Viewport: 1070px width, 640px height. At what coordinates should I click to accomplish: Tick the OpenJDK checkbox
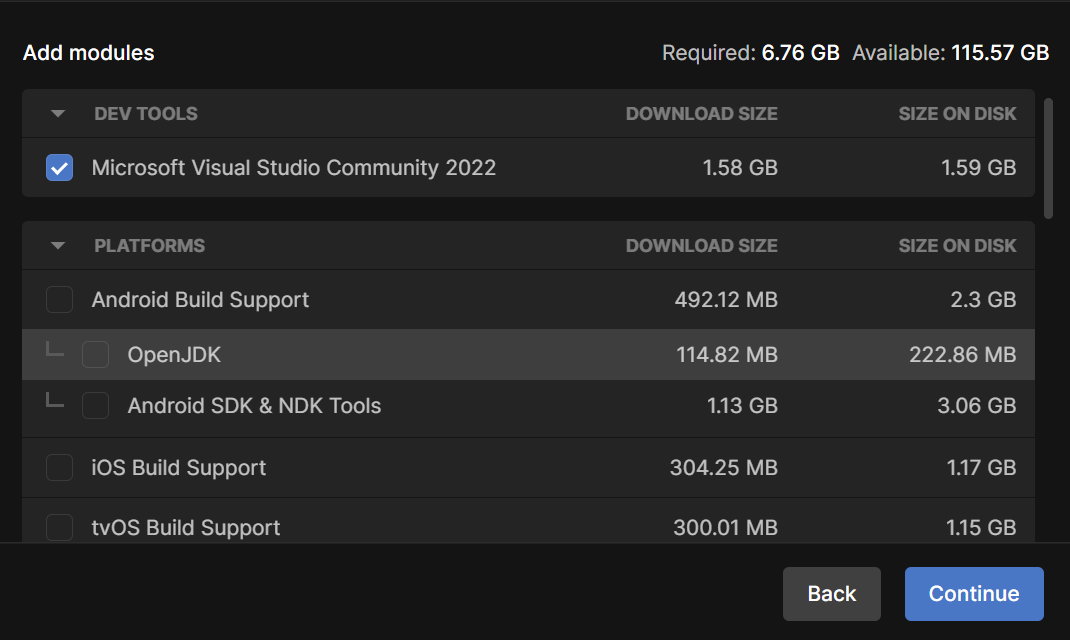pos(96,355)
